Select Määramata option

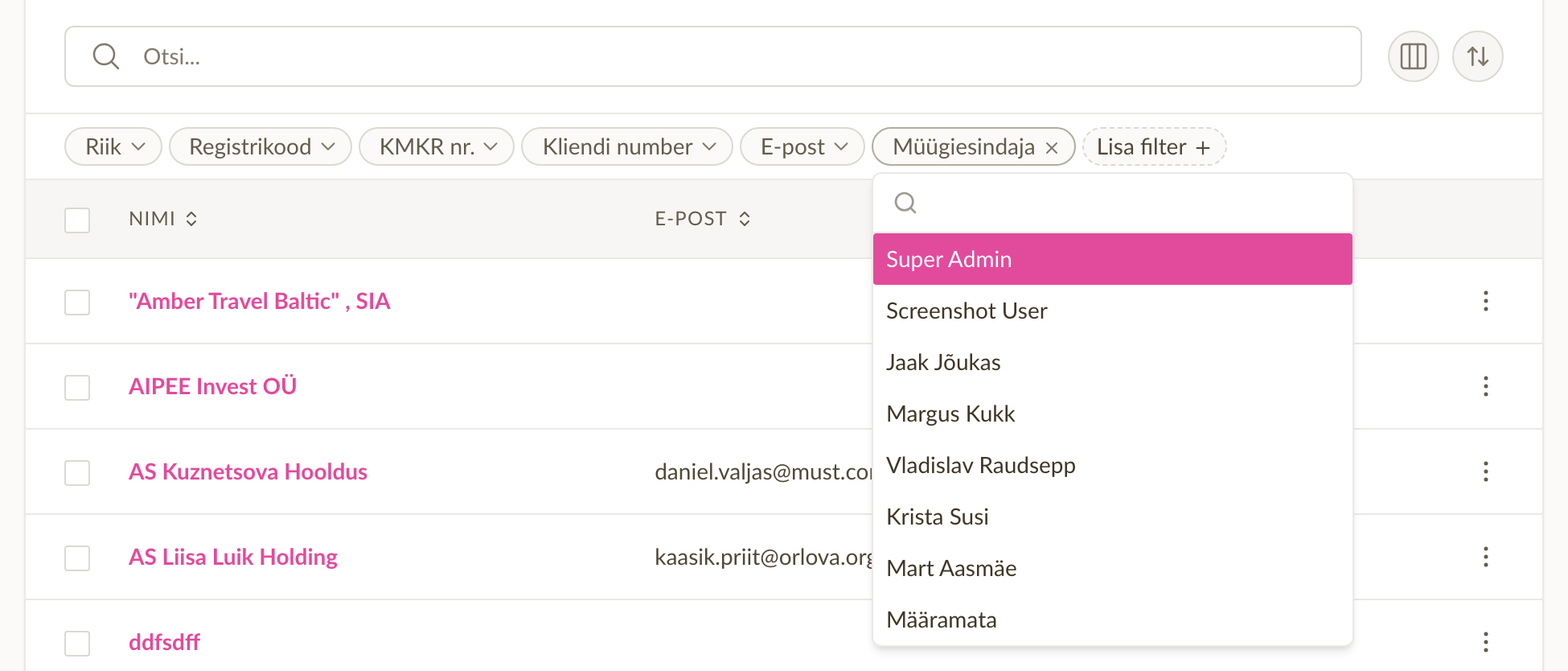[1113, 620]
